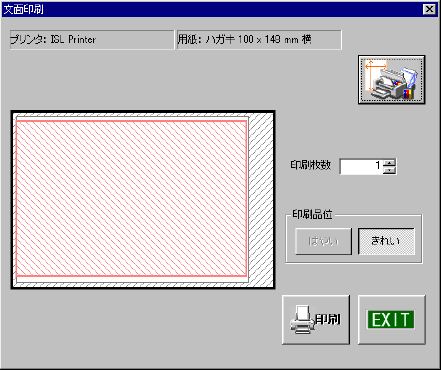
Task: Click the 印刷枚数 label
Action: (x=310, y=165)
